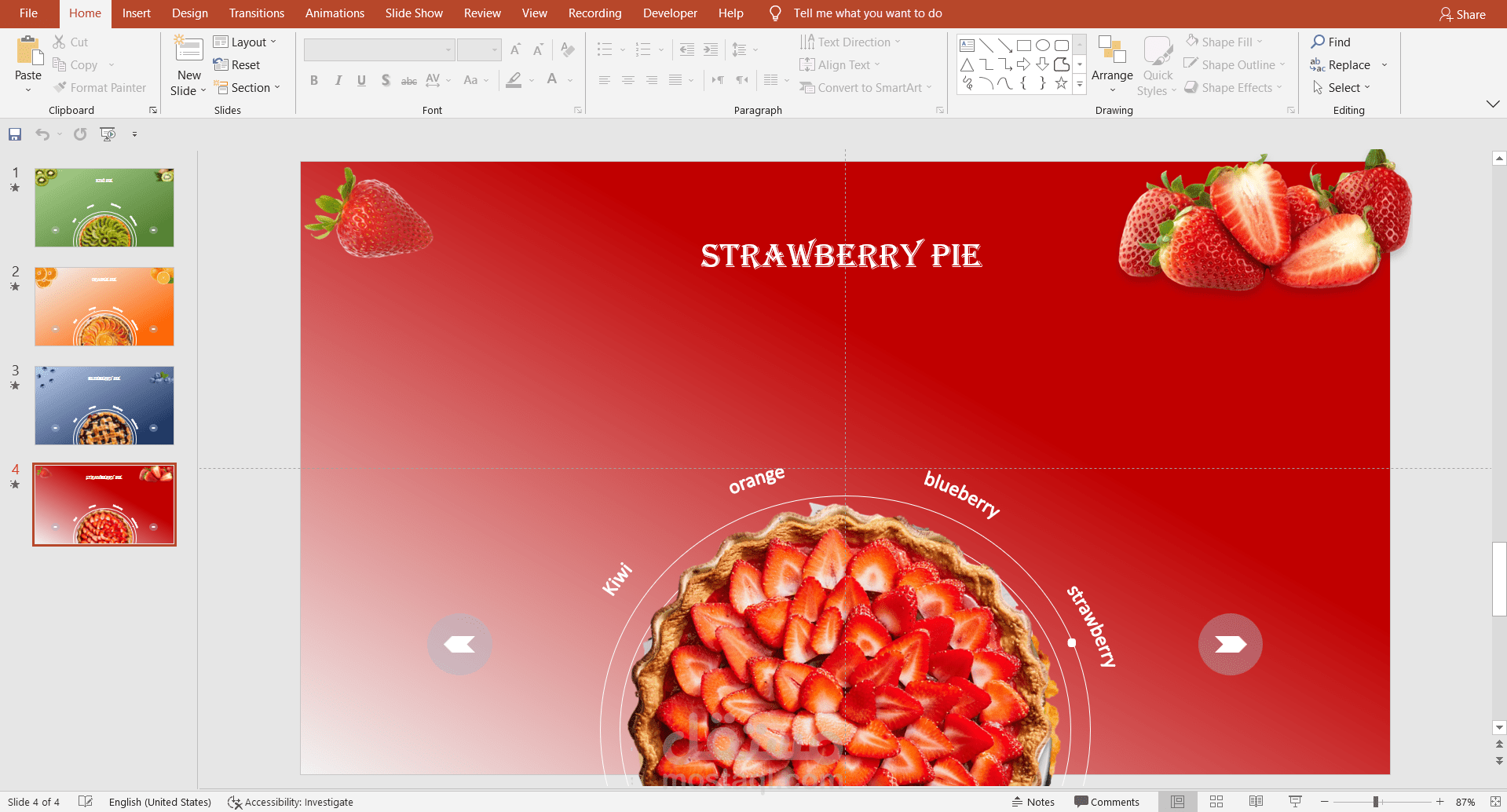Click Accessibility: Investigate in status bar
Image resolution: width=1507 pixels, height=812 pixels.
click(291, 802)
